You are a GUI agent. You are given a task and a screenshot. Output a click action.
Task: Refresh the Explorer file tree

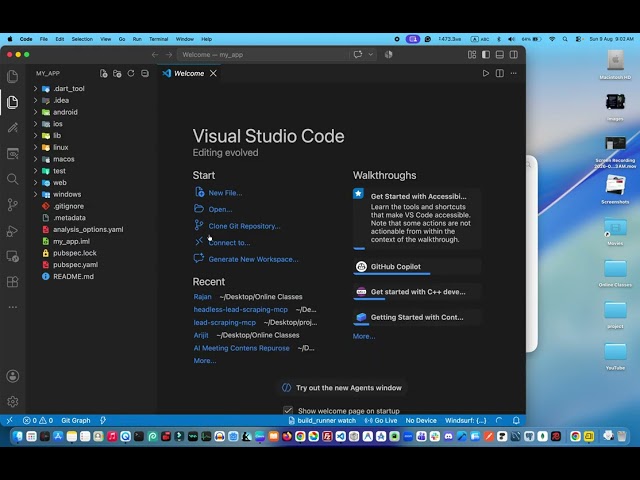tap(131, 73)
